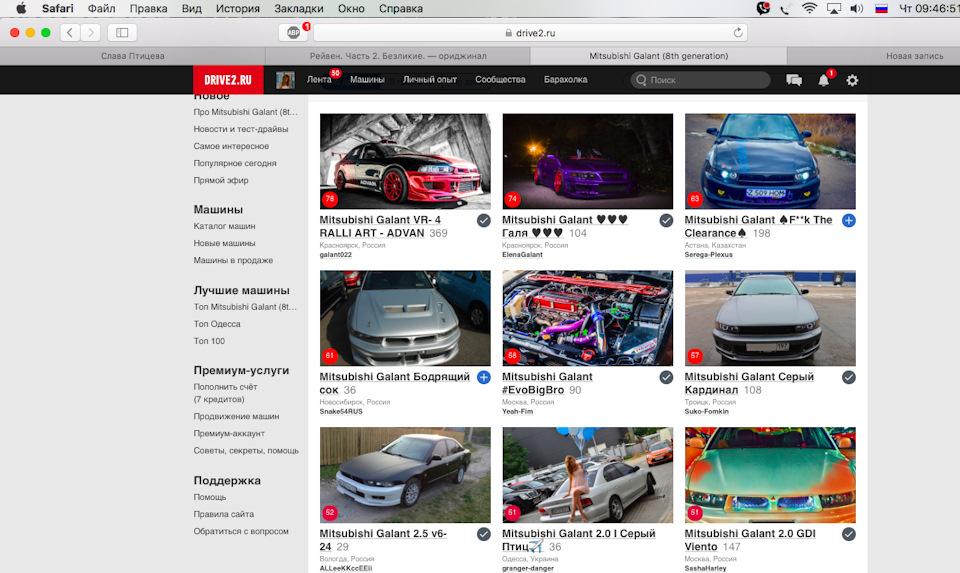Image resolution: width=960 pixels, height=573 pixels.
Task: Toggle subscription check for Galant VR-4 RALLI ART
Action: (484, 220)
